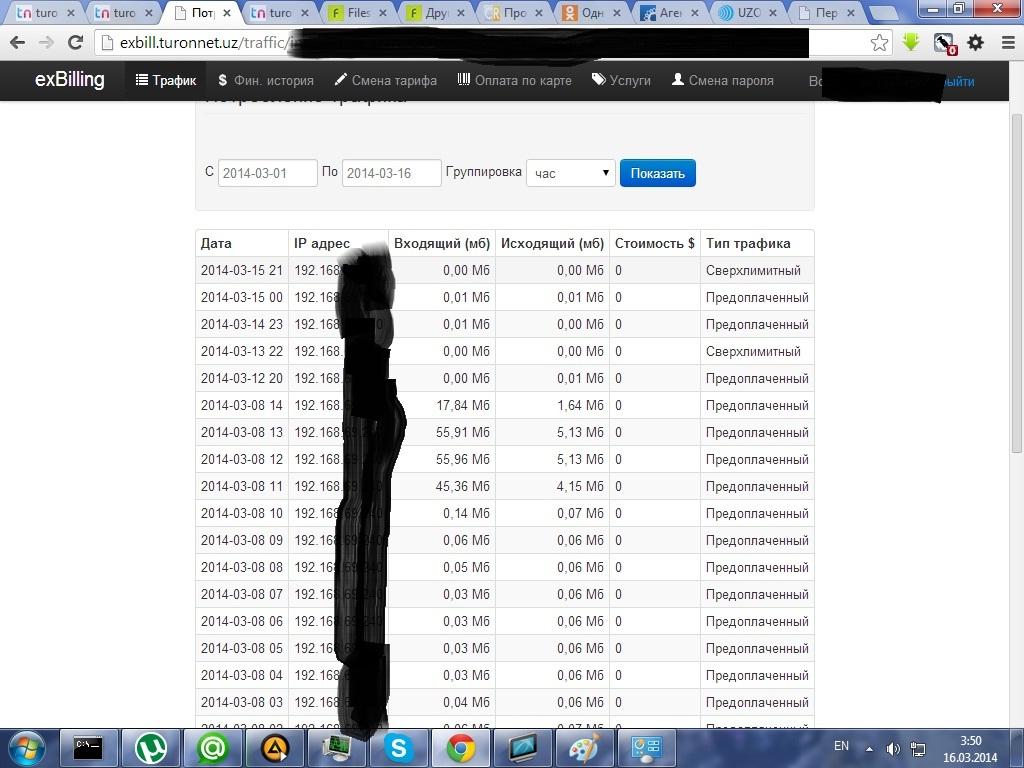This screenshot has width=1024, height=768.
Task: Open Chrome from the taskbar
Action: click(461, 748)
